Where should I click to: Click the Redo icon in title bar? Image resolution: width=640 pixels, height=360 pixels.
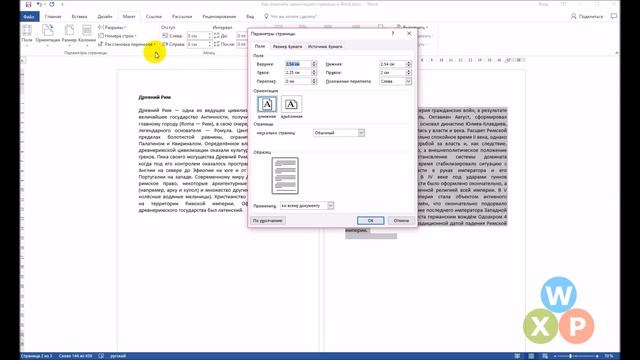click(52, 4)
